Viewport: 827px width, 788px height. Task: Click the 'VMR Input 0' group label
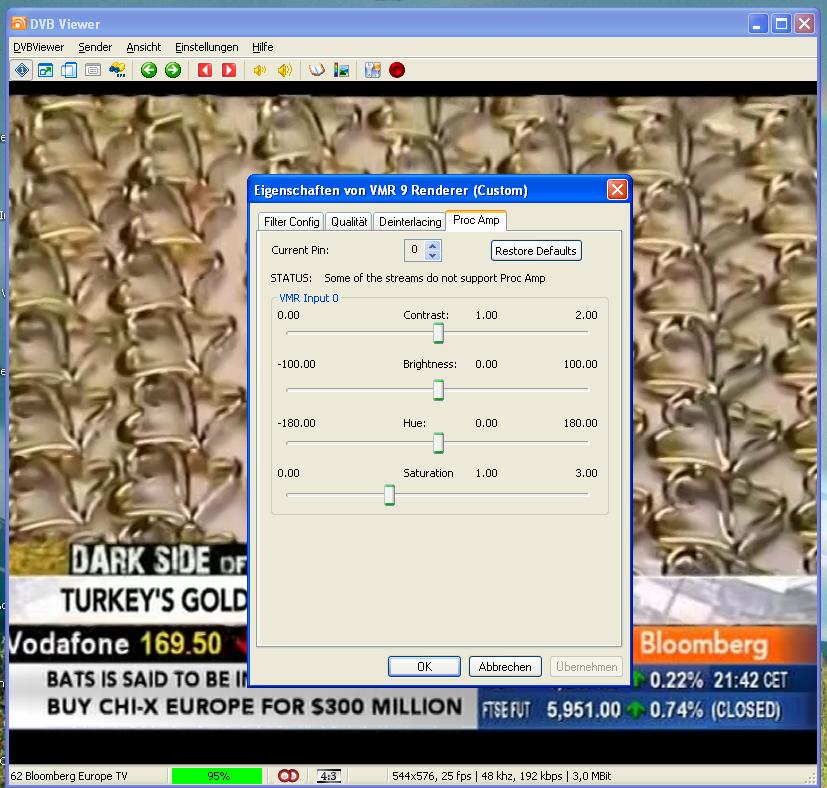point(309,298)
